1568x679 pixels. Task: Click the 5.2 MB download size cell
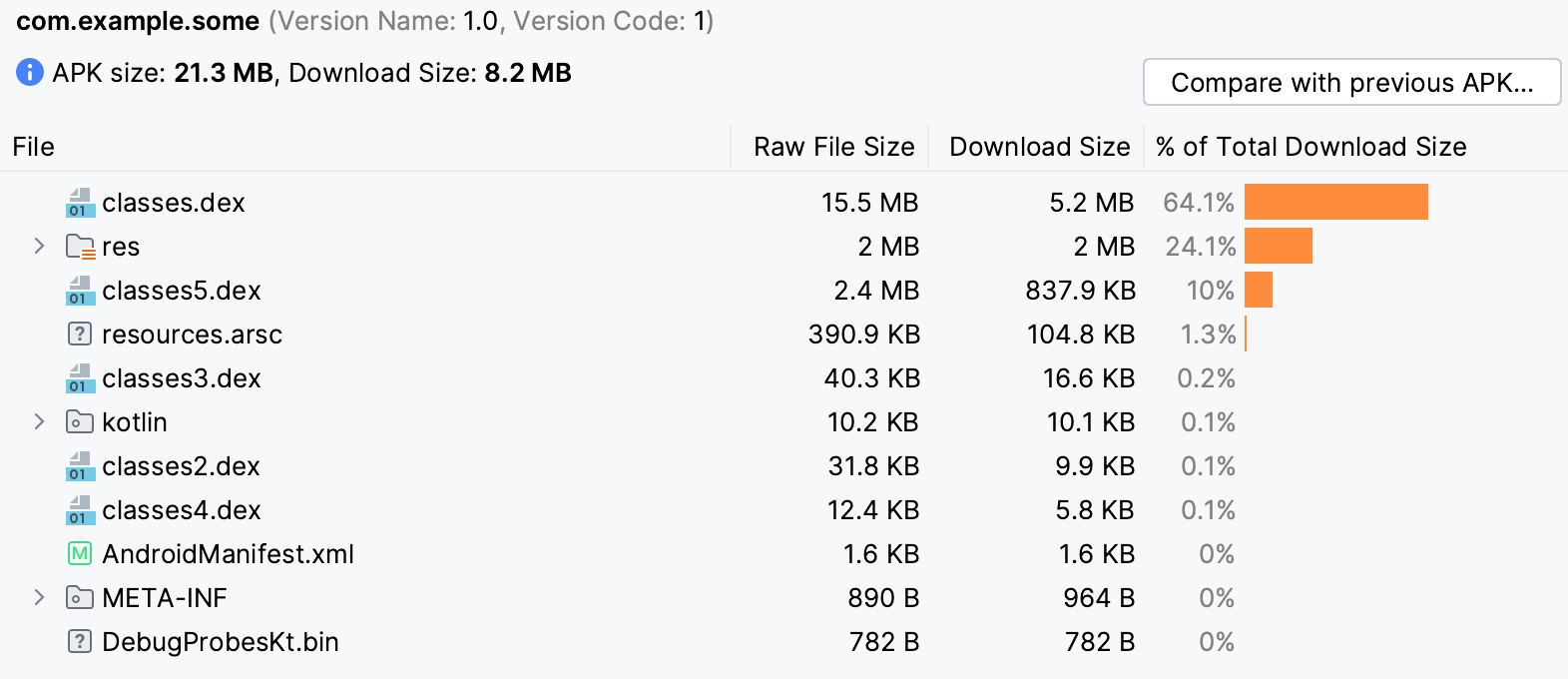click(1092, 203)
